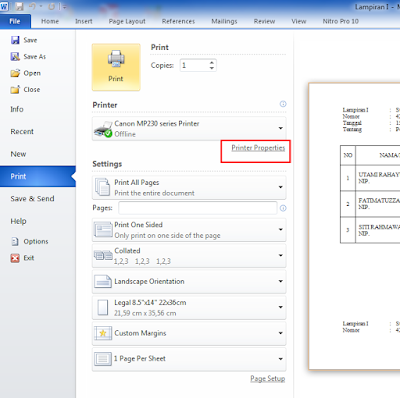
Task: Click the Collated pages icon
Action: tap(103, 256)
